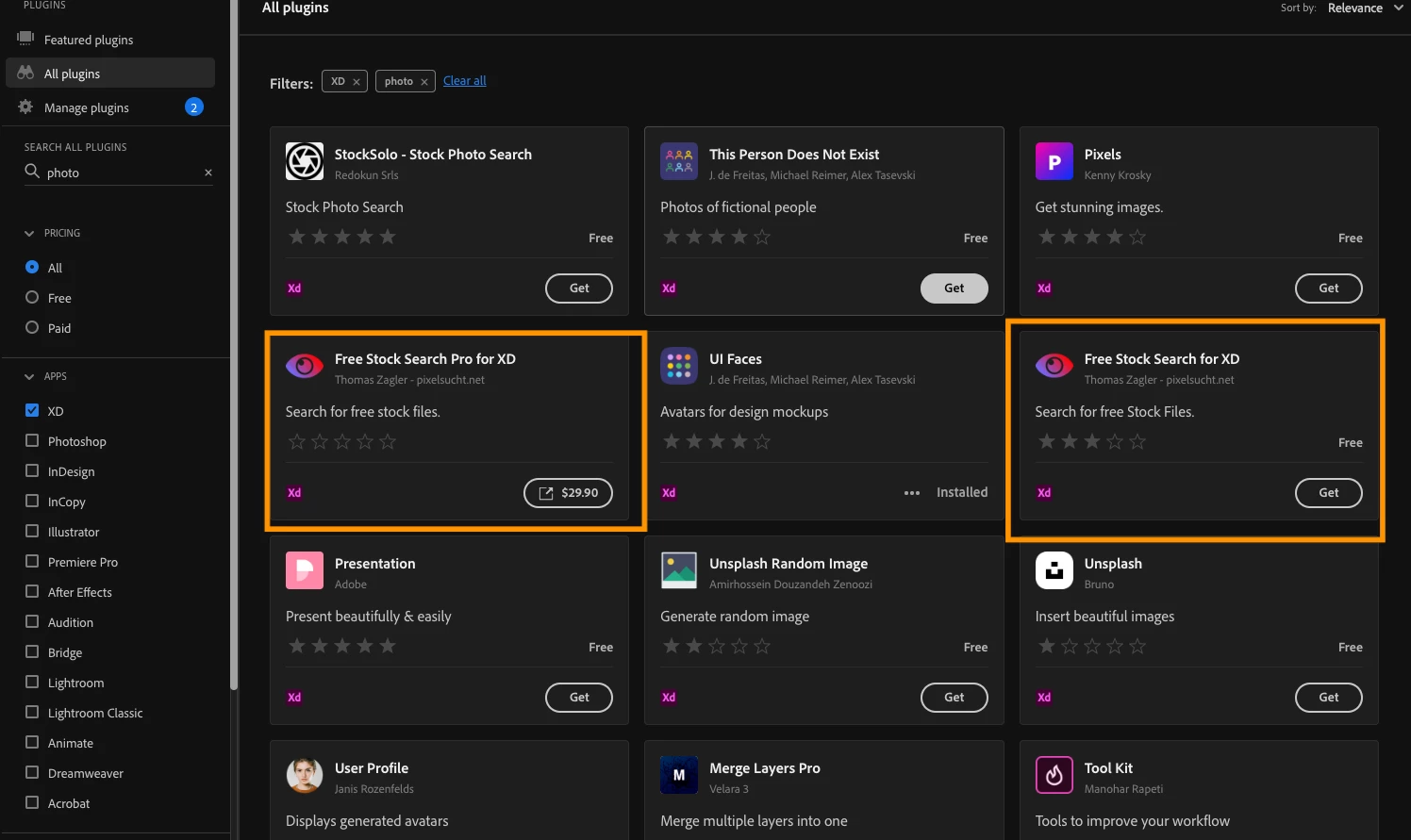Screen dimensions: 1411x840
Task: Collapse the Apps section chevron
Action: click(x=29, y=376)
